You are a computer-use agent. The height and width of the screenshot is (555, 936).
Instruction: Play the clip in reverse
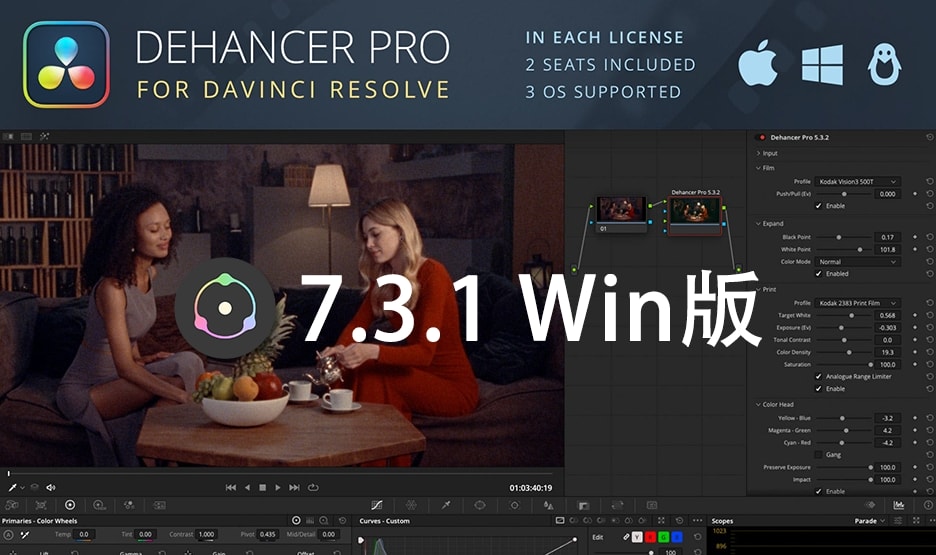pyautogui.click(x=247, y=488)
